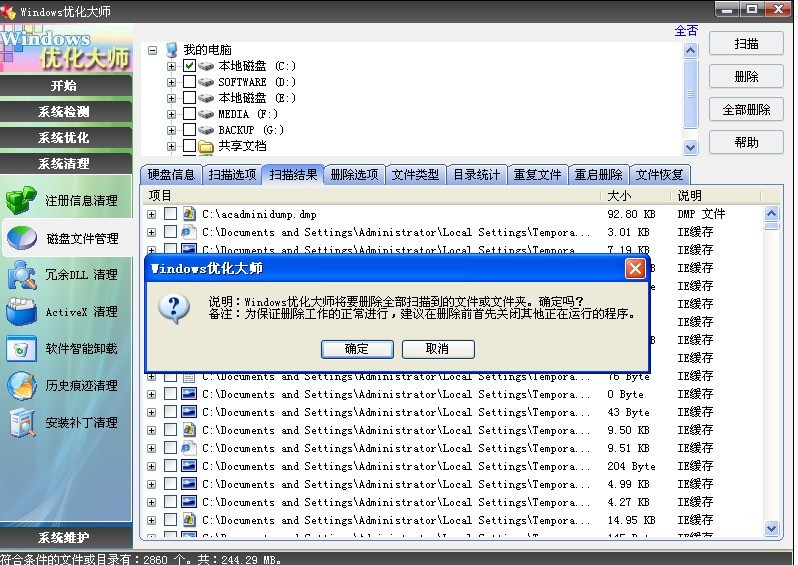Click drive tree scrollbar thumb
798x565 pixels.
pos(691,94)
